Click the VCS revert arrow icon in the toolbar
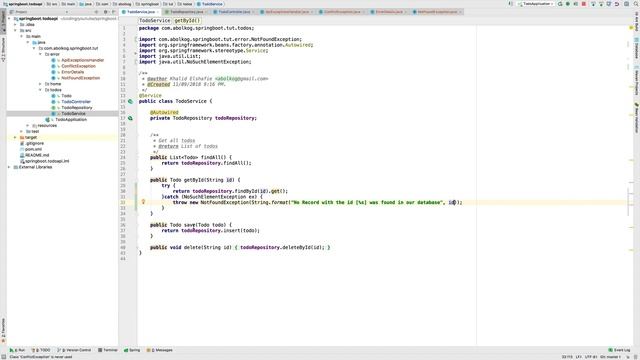640x360 pixels. [617, 4]
